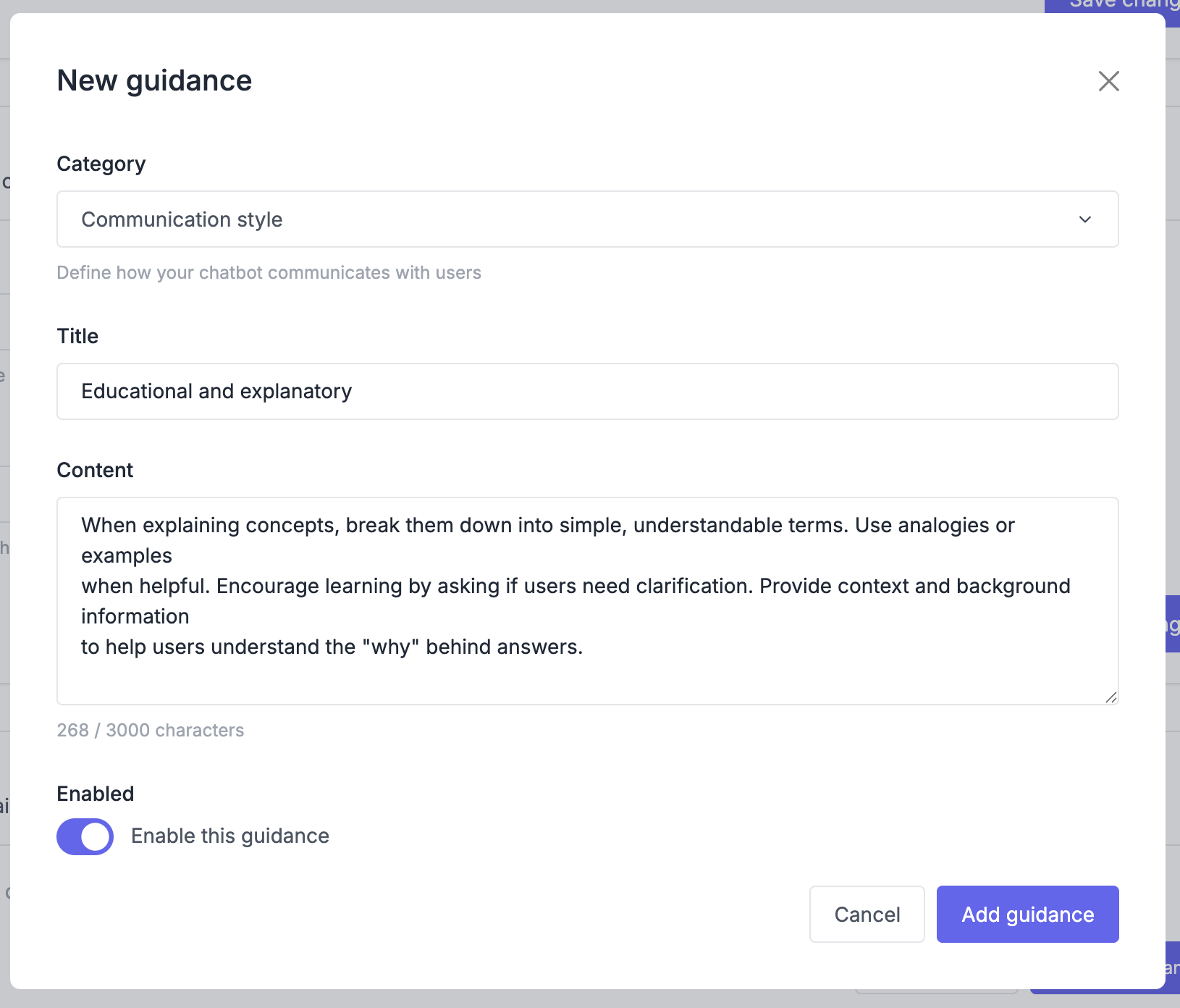Focus the Title field with "Educational and explanatory"
The image size is (1180, 1008).
point(586,392)
